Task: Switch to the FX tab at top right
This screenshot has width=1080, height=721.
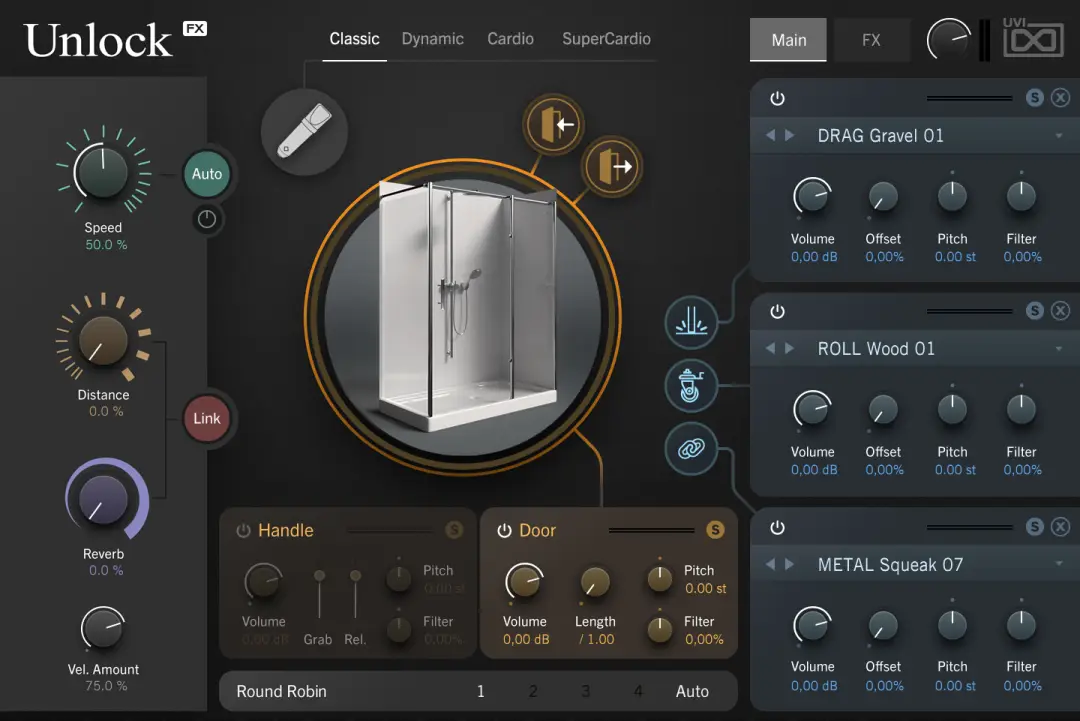Action: (871, 40)
